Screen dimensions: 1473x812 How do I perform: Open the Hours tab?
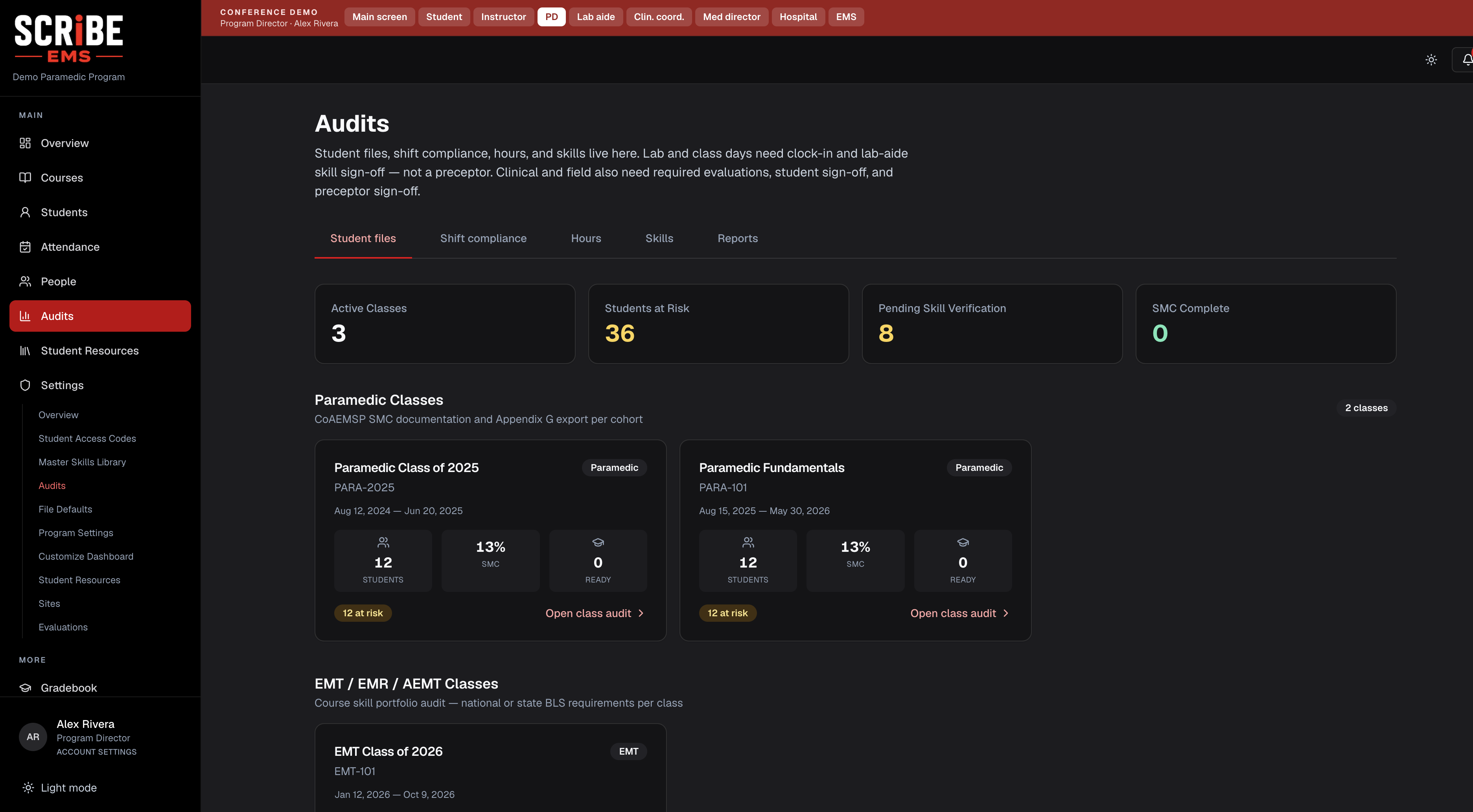pos(586,238)
